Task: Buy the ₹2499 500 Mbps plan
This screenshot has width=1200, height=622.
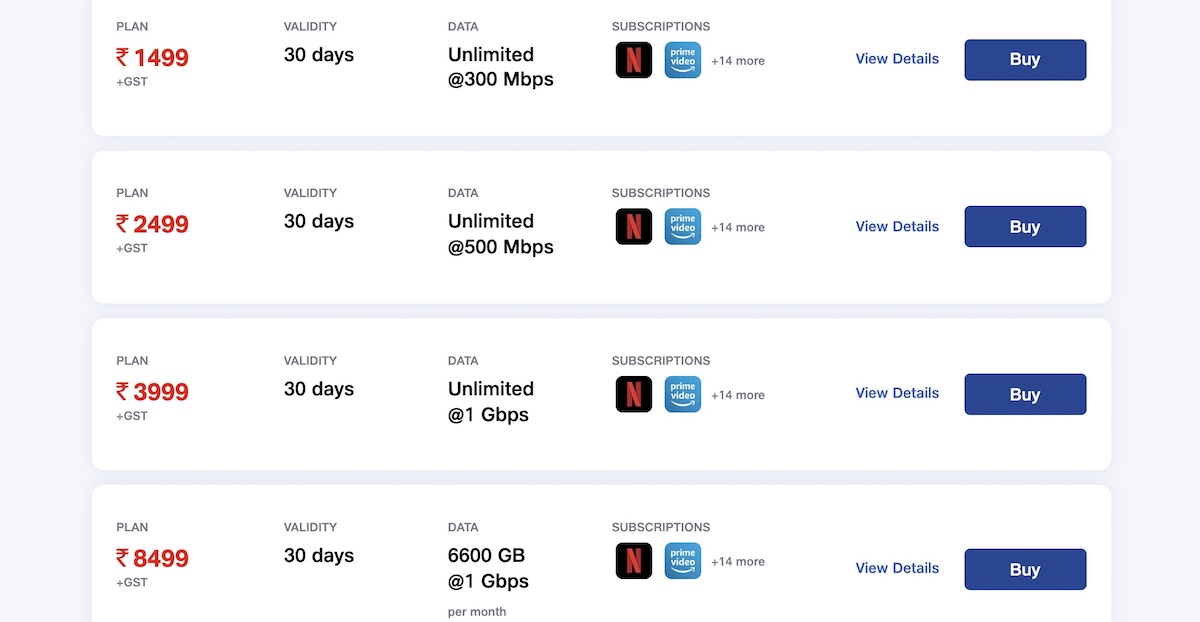Action: point(1025,227)
